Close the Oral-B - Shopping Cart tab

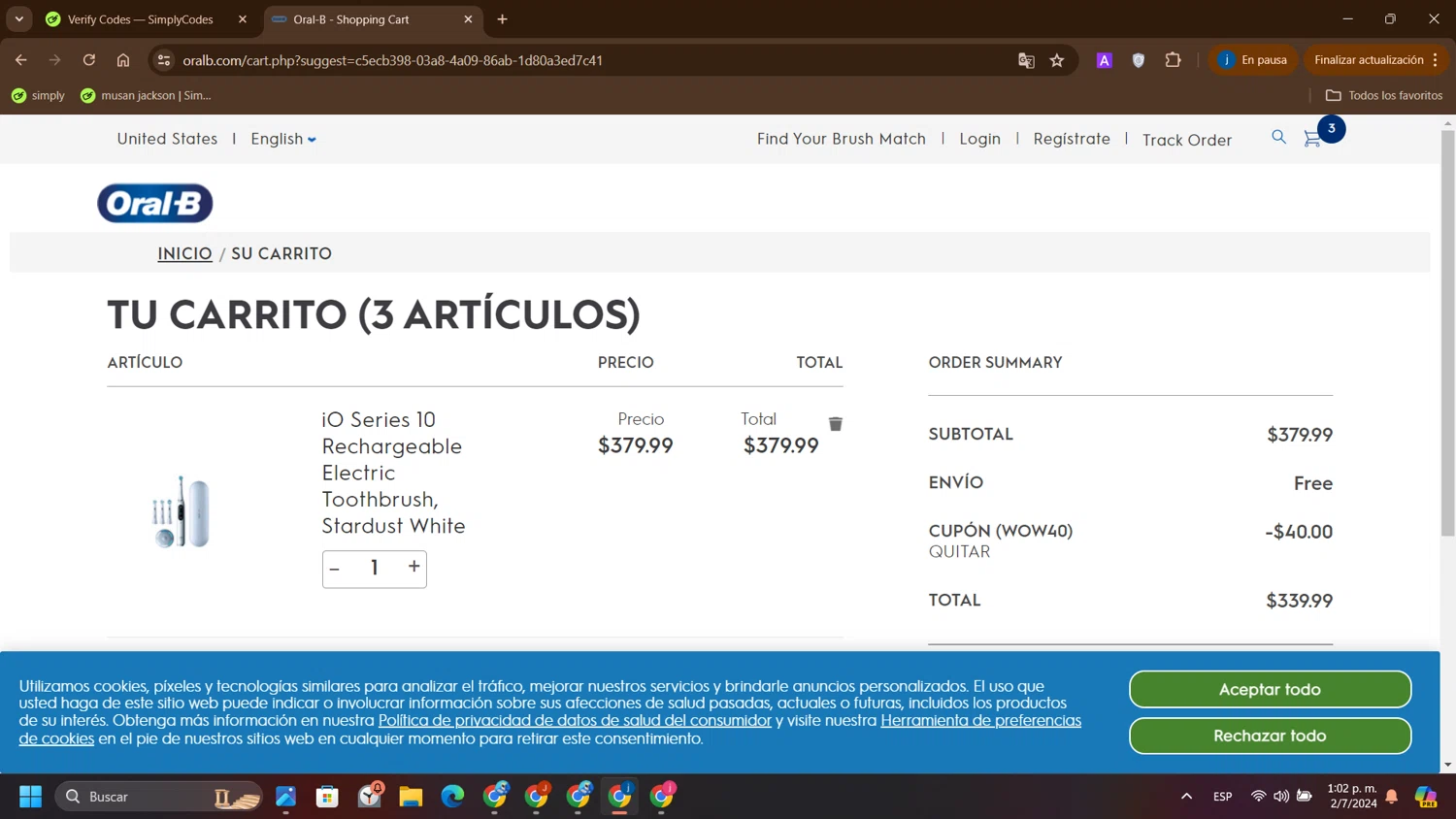[x=468, y=19]
